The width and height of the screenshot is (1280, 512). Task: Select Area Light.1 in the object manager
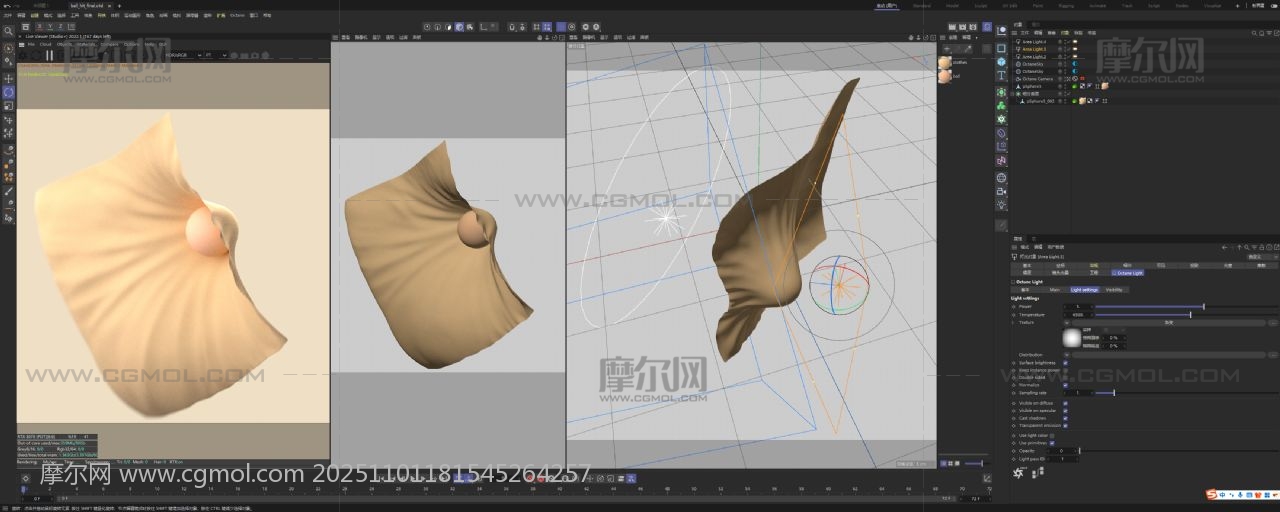click(1034, 49)
